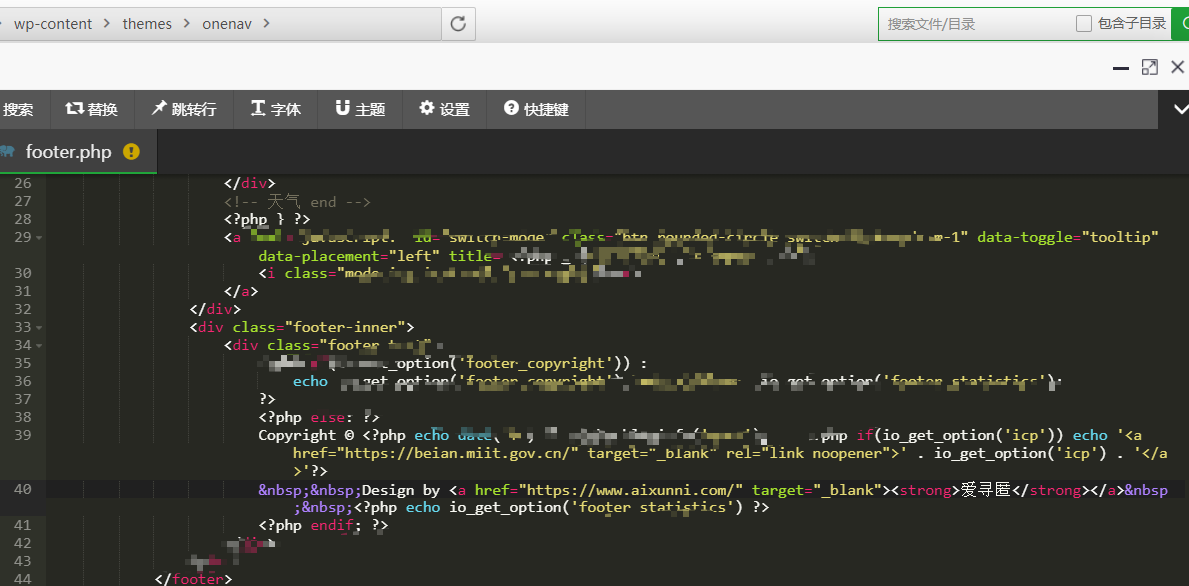Screen dimensions: 1189x586
Task: Collapse the toolbar with the chevron arrow
Action: (1180, 109)
